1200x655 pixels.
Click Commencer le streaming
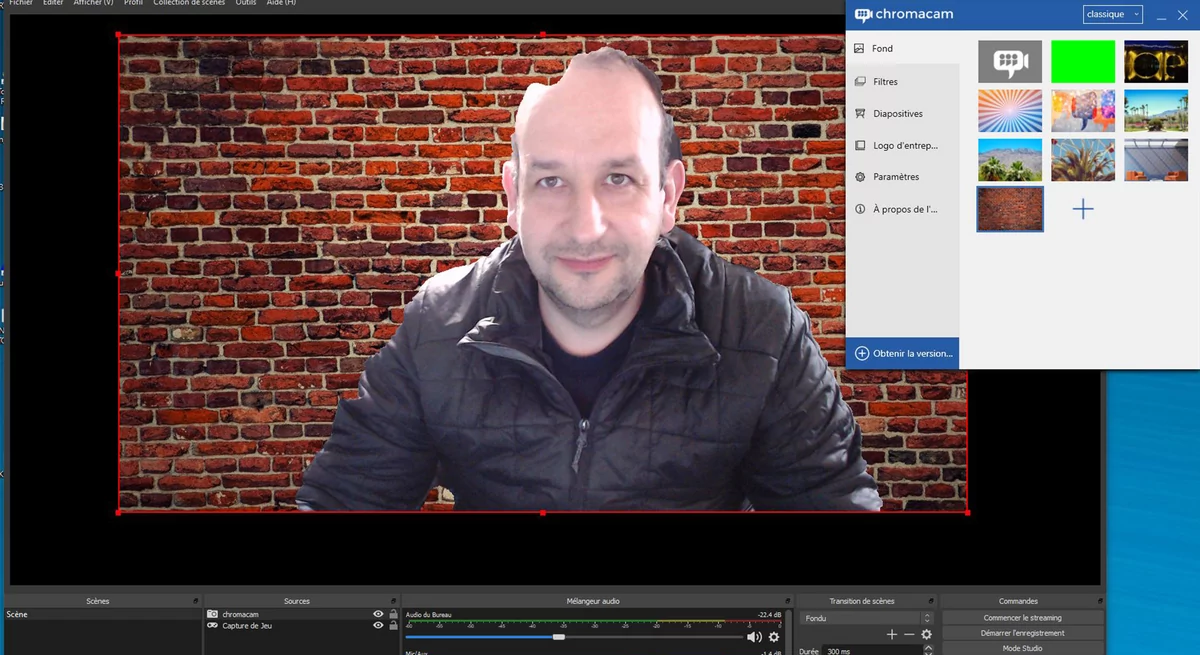pyautogui.click(x=1022, y=618)
